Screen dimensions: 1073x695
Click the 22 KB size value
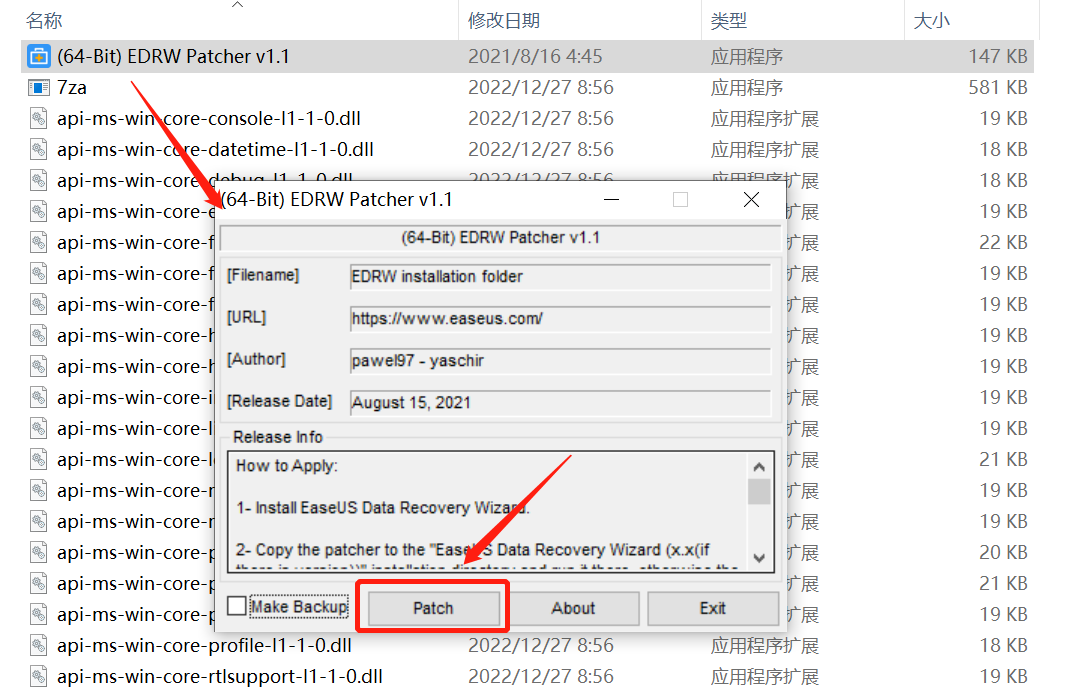pos(1003,242)
